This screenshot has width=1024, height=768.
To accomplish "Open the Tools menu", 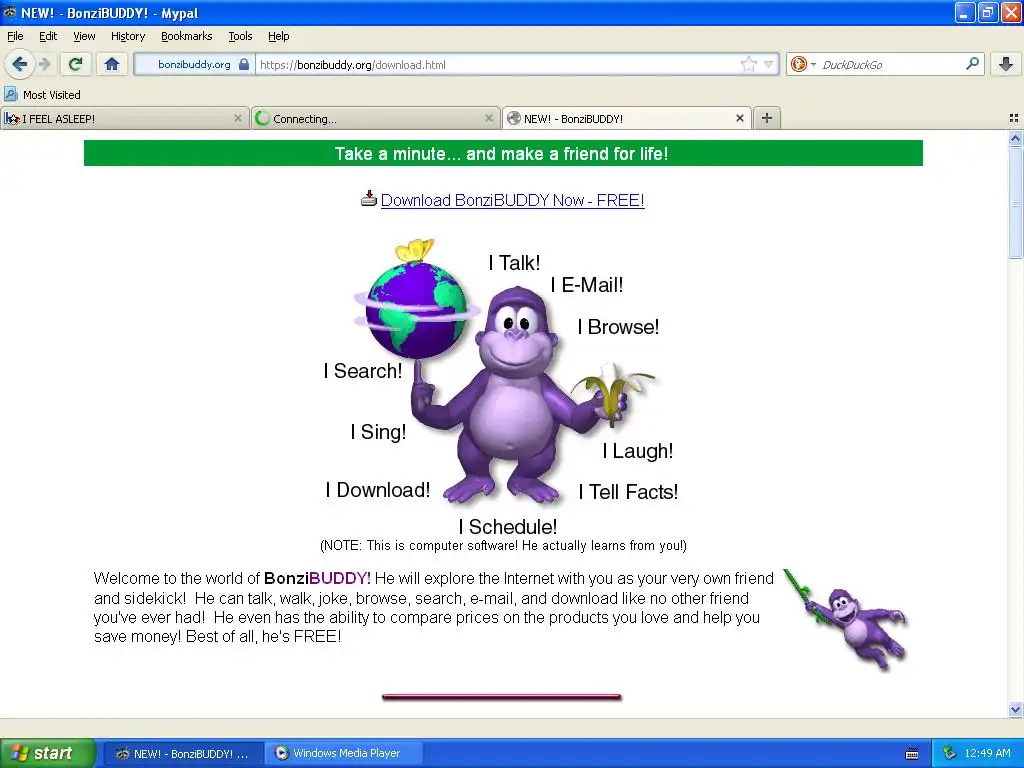I will click(240, 36).
